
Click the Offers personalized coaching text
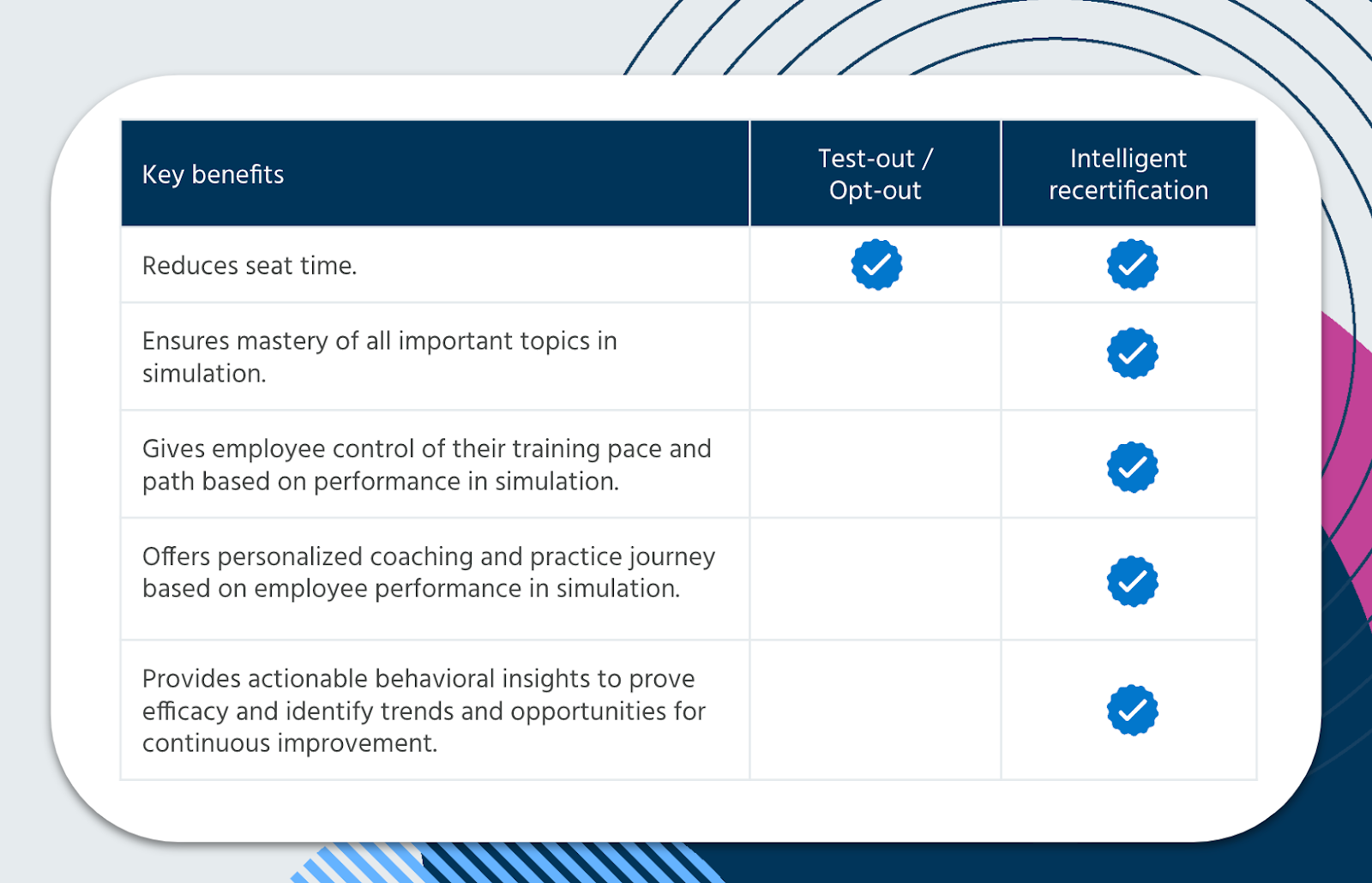429,572
